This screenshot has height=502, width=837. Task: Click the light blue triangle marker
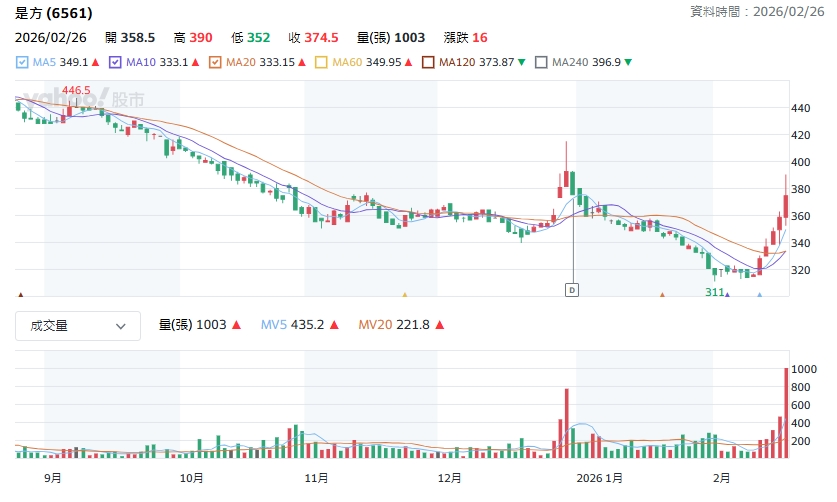(x=760, y=295)
